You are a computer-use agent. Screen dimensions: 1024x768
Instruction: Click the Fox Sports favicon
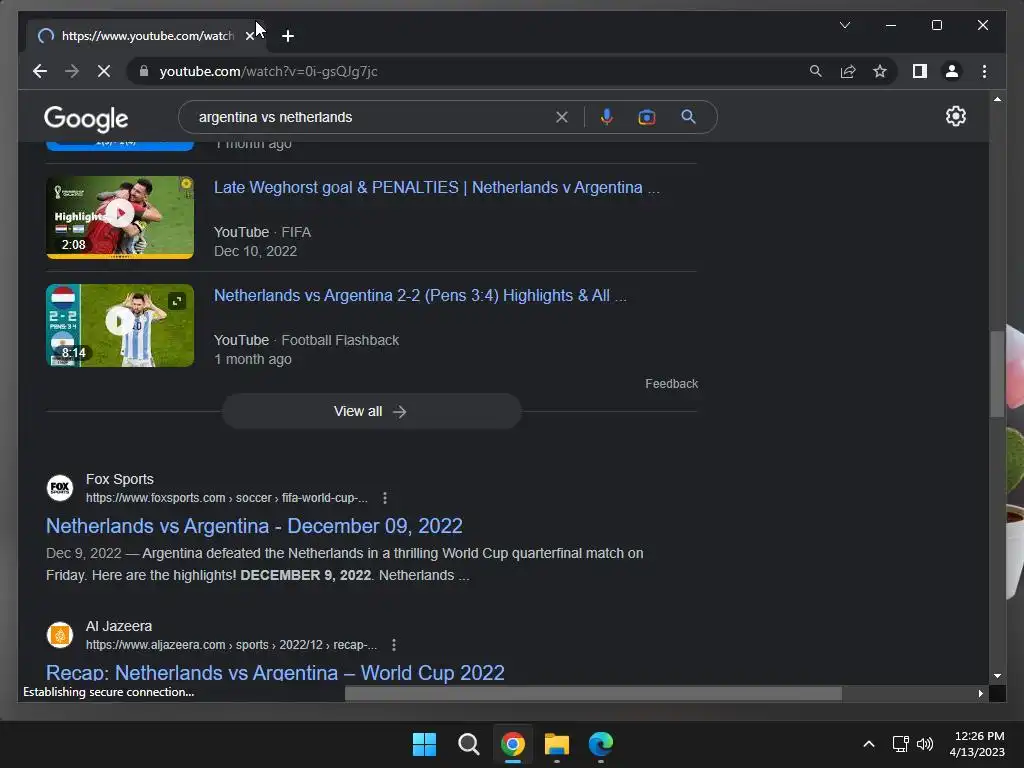click(60, 488)
